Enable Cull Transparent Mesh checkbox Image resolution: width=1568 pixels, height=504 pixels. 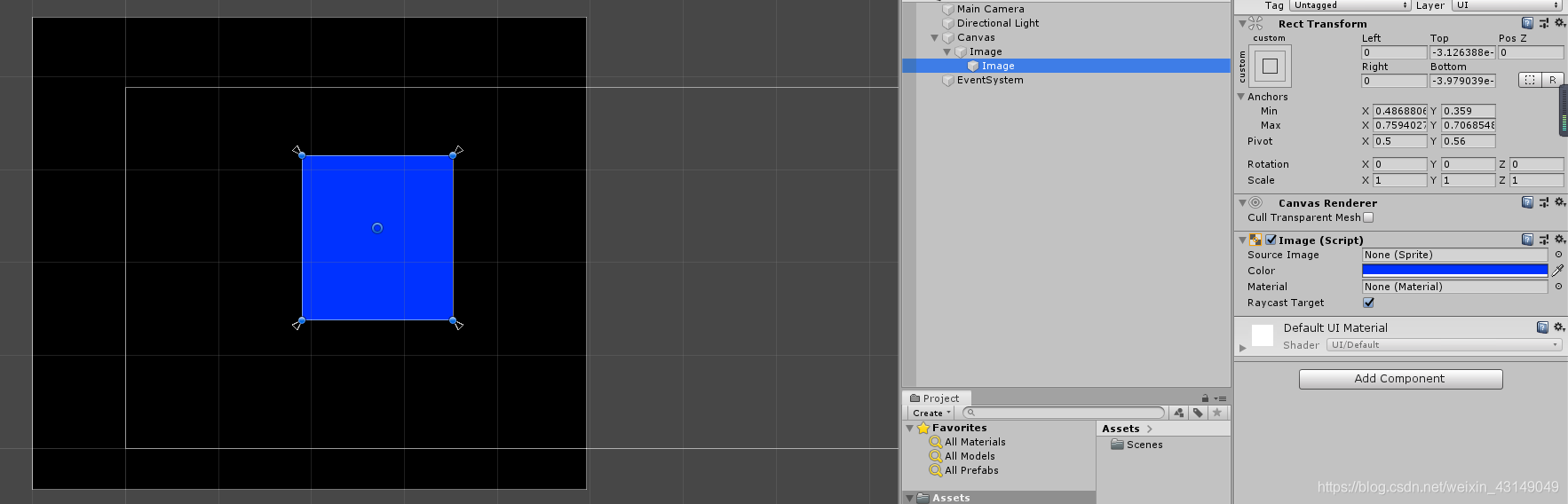pyautogui.click(x=1368, y=217)
